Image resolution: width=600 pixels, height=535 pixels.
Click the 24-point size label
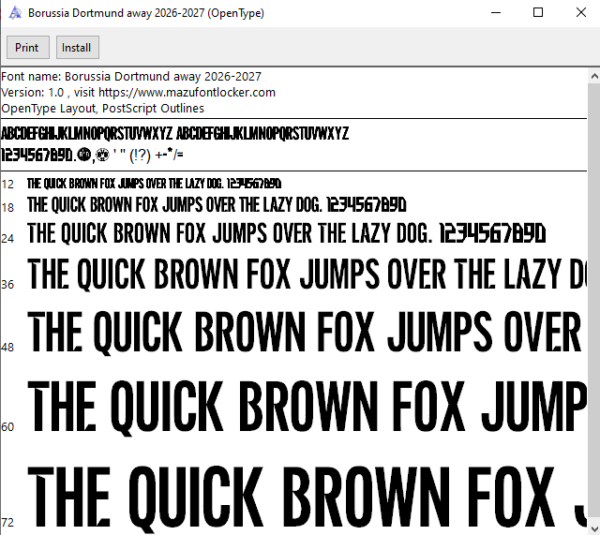(8, 239)
